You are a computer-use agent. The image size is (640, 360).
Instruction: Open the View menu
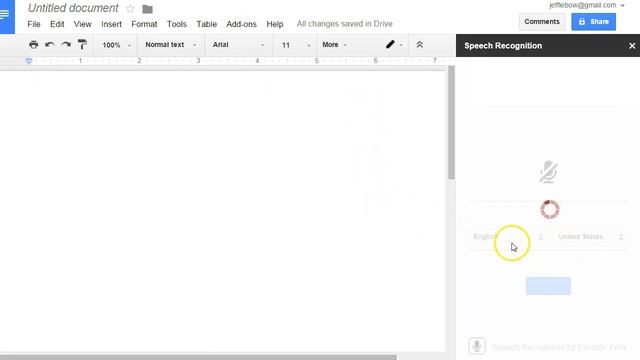[x=82, y=24]
